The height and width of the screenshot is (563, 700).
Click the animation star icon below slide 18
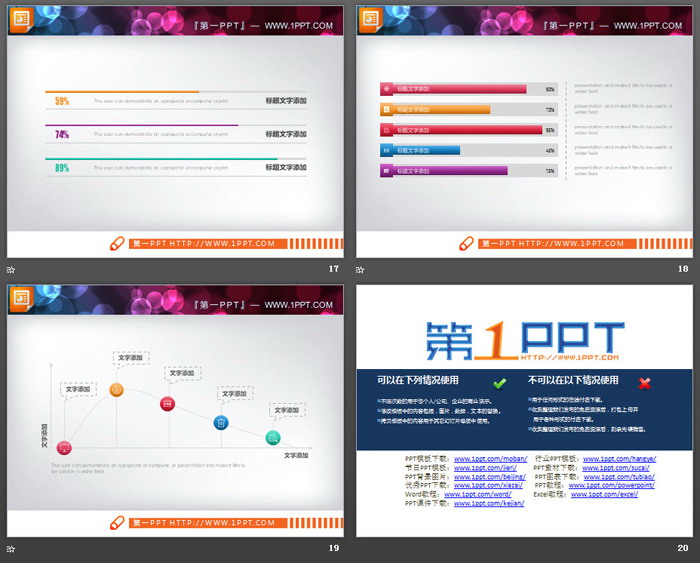361,269
